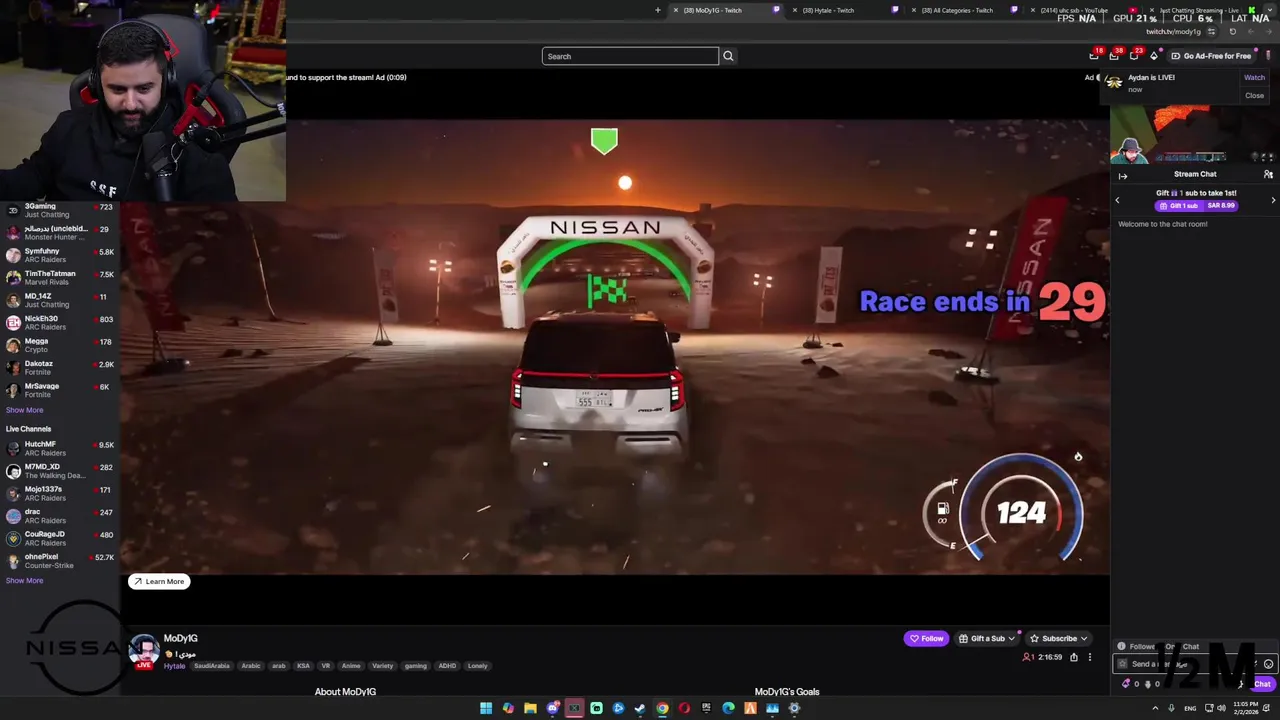The width and height of the screenshot is (1280, 720).
Task: Open notifications icon with 23 badge
Action: click(x=1134, y=55)
